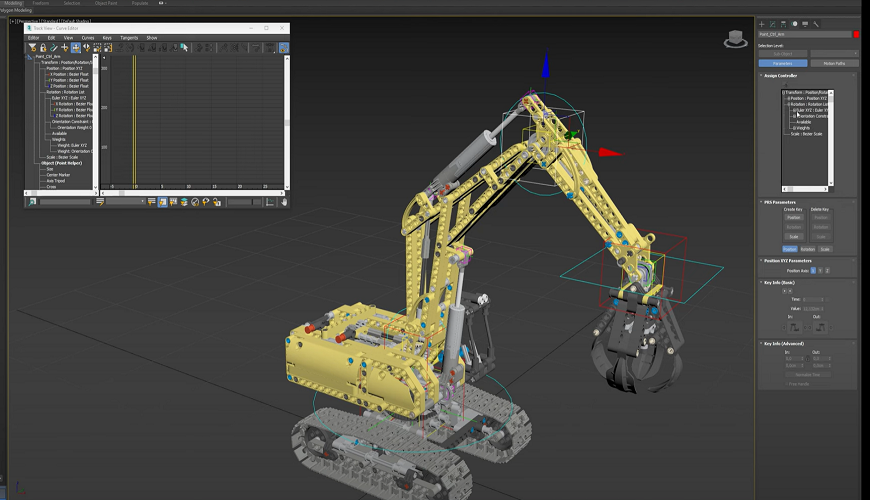The height and width of the screenshot is (500, 870).
Task: Select the Scale Values tool
Action: click(108, 48)
